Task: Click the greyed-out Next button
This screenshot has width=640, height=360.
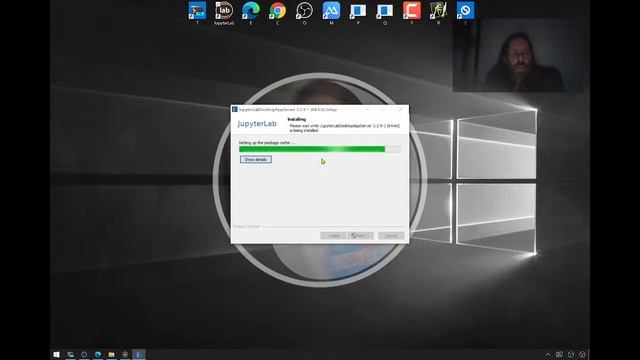Action: tap(360, 236)
